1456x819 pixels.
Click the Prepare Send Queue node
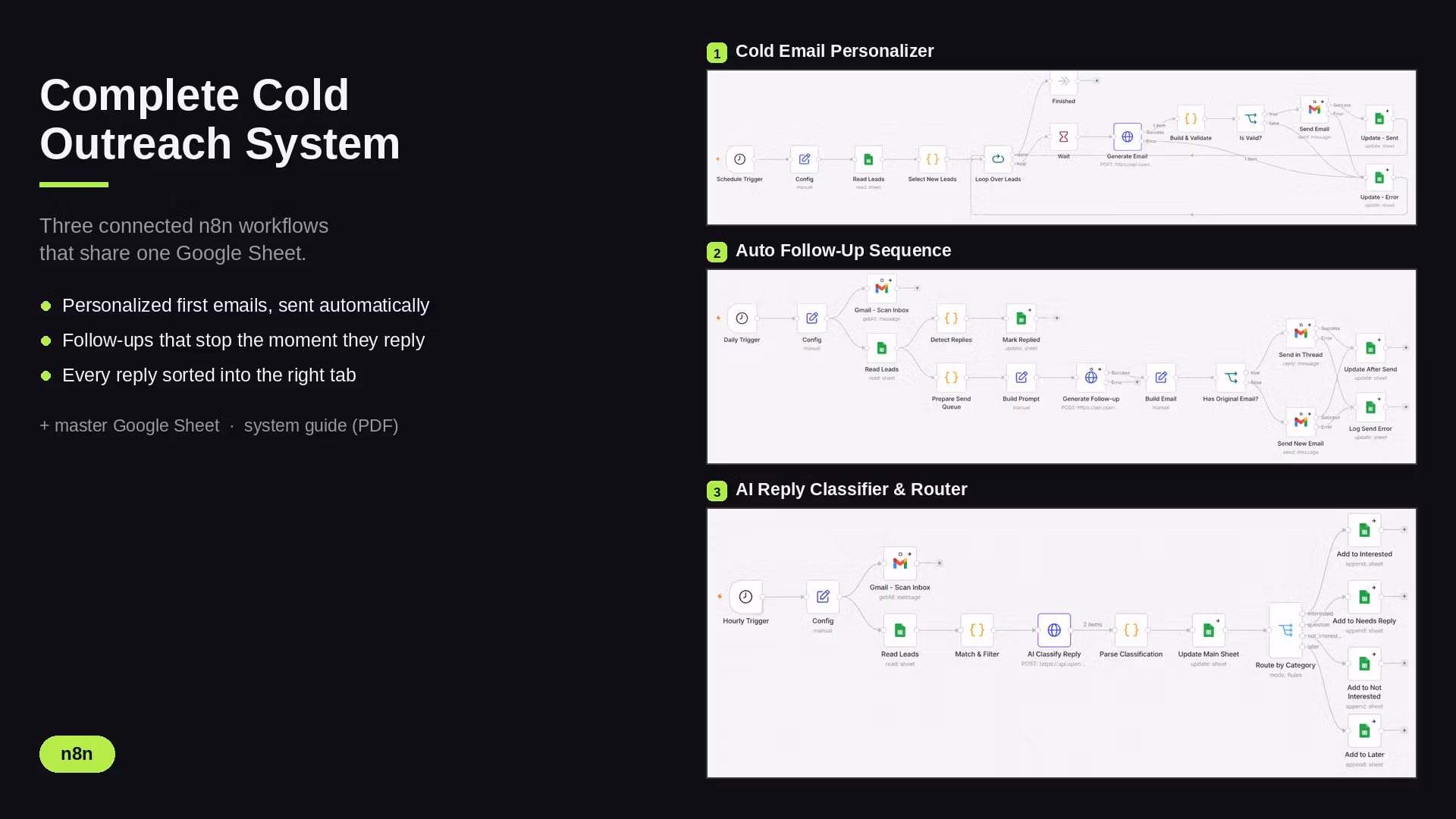coord(951,378)
